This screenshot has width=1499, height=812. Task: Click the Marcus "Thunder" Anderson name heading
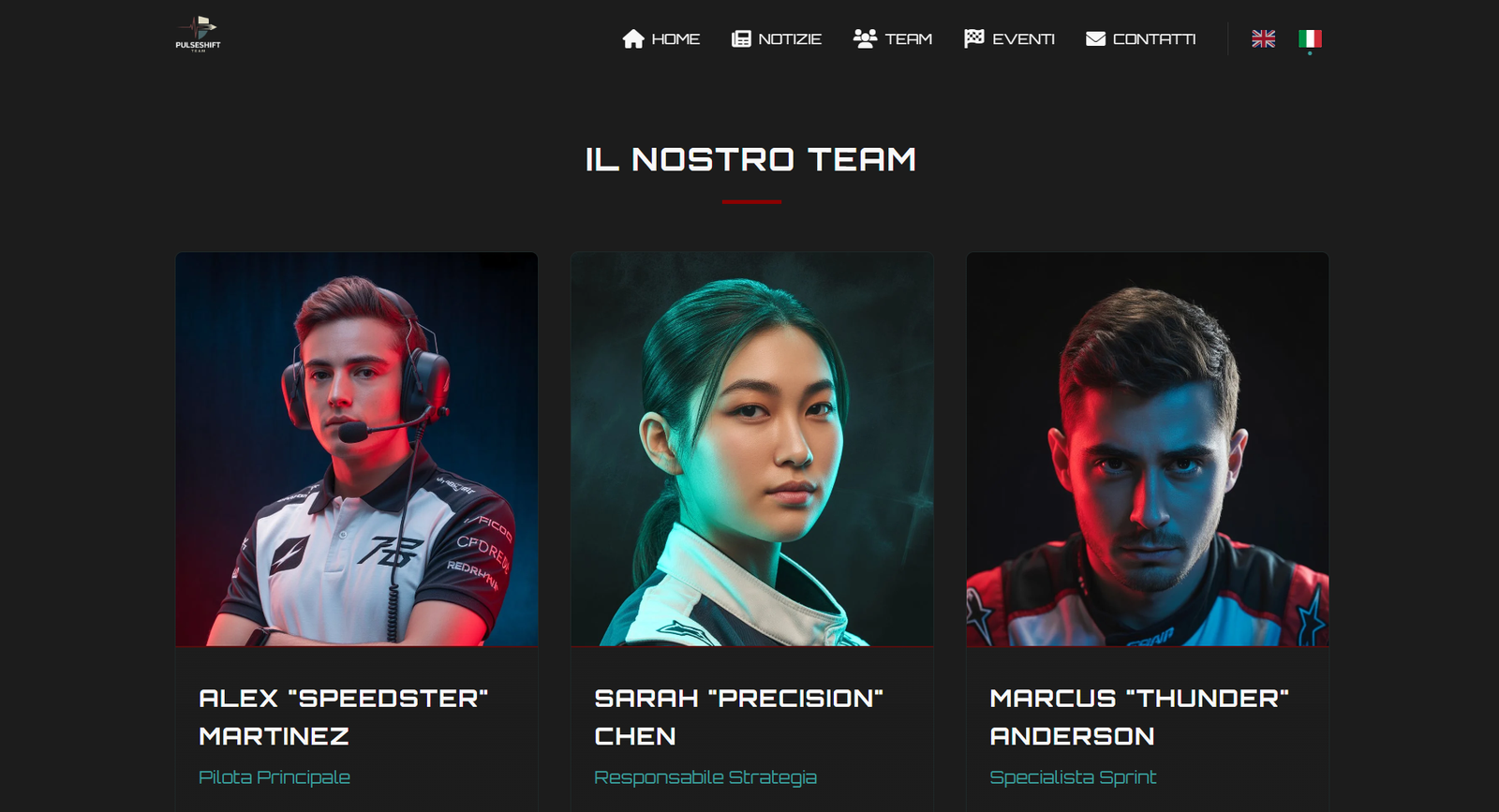[x=1139, y=717]
